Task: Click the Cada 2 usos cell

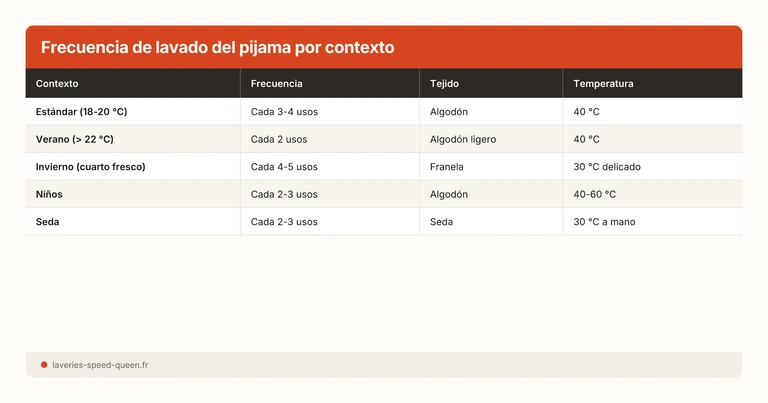Action: [278, 139]
